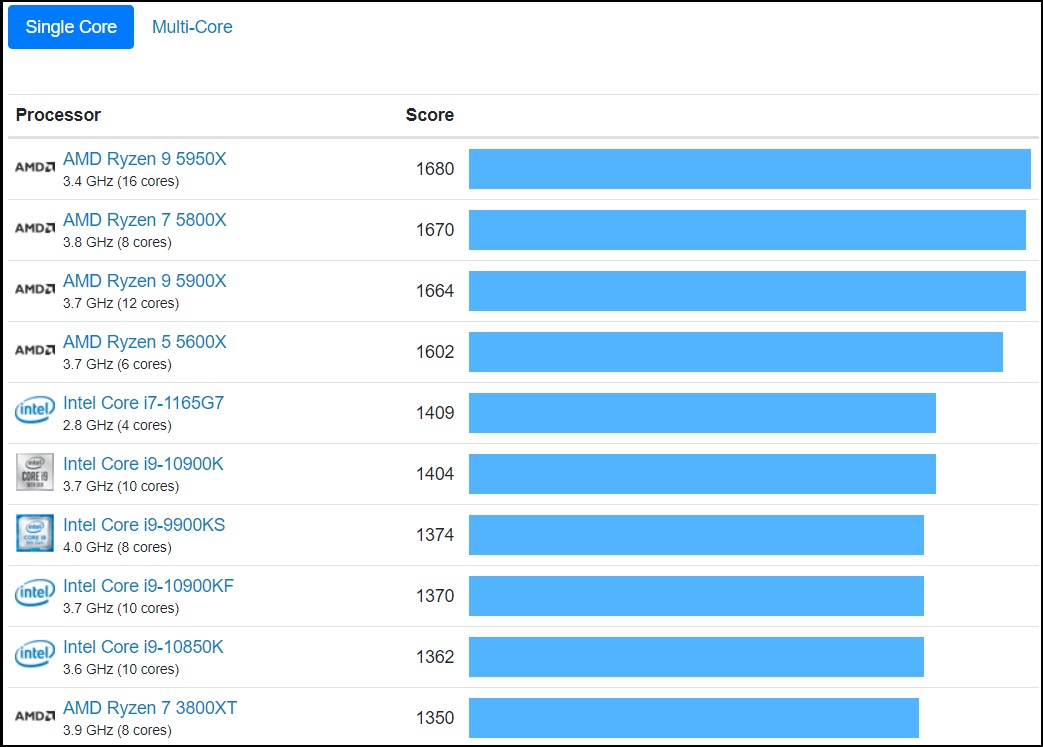Click the '3.8 GHz (8 cores)' text
This screenshot has width=1043, height=747.
pyautogui.click(x=117, y=243)
